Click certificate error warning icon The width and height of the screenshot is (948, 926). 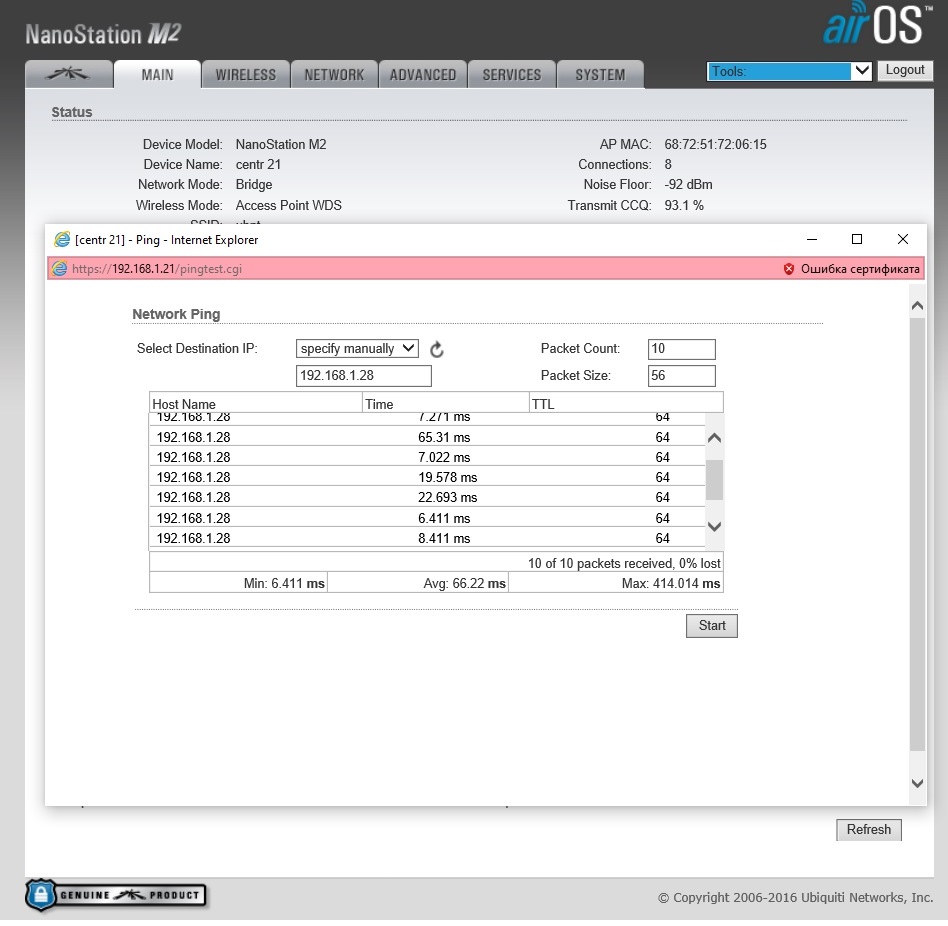click(788, 269)
